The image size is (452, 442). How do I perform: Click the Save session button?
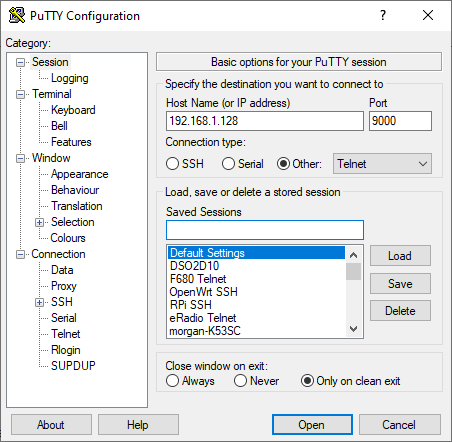tap(400, 284)
